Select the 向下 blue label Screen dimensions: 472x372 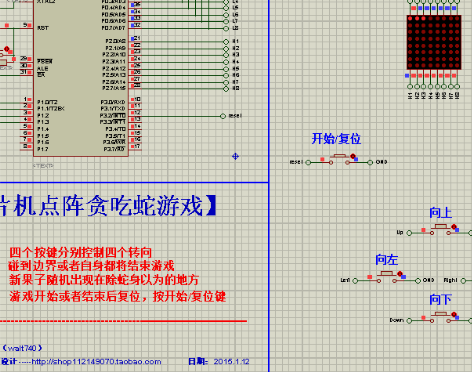coord(440,300)
